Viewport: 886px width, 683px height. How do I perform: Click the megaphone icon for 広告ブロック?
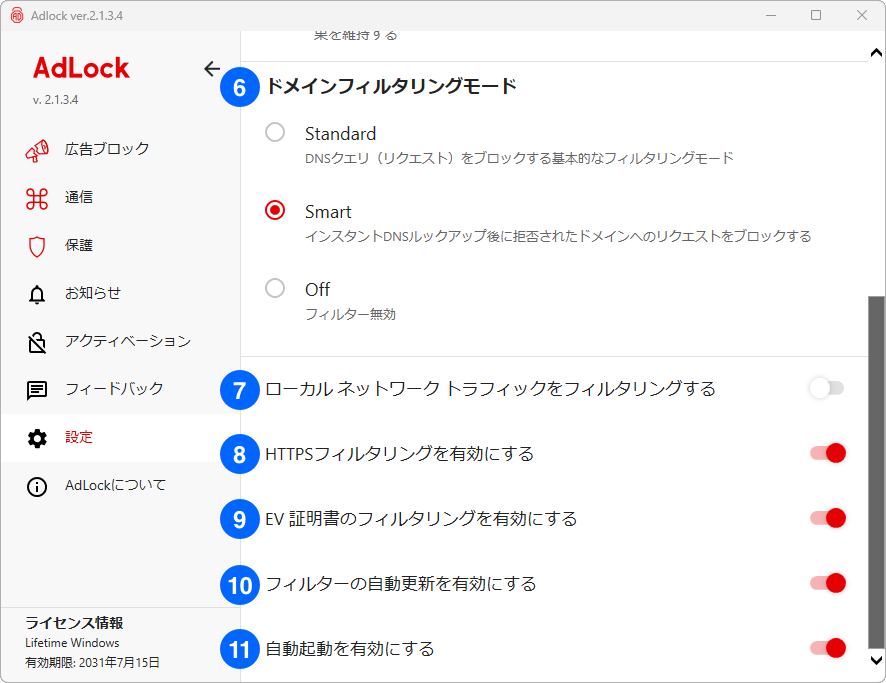click(37, 150)
